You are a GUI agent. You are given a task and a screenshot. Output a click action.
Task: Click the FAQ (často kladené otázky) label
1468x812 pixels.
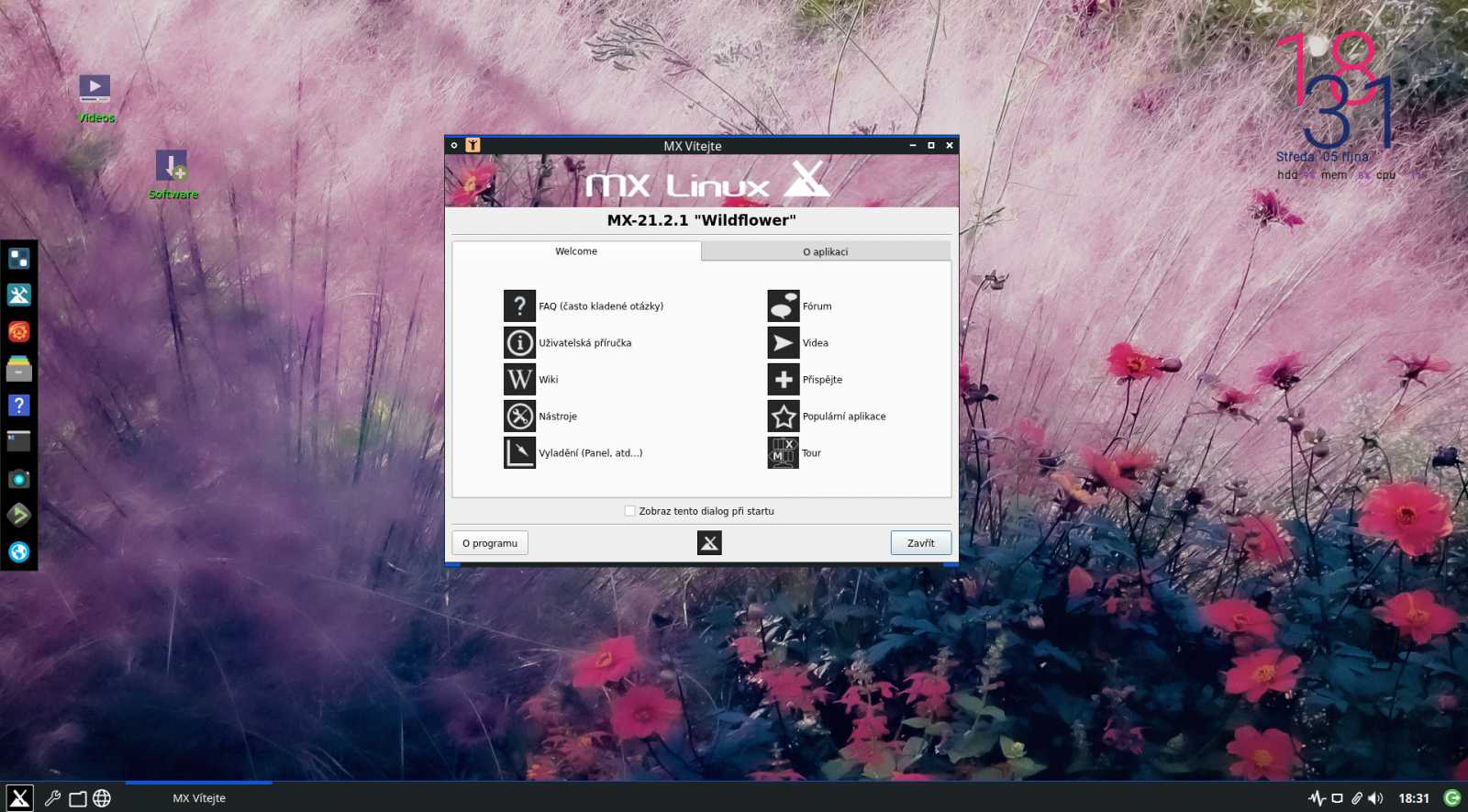[x=601, y=306]
